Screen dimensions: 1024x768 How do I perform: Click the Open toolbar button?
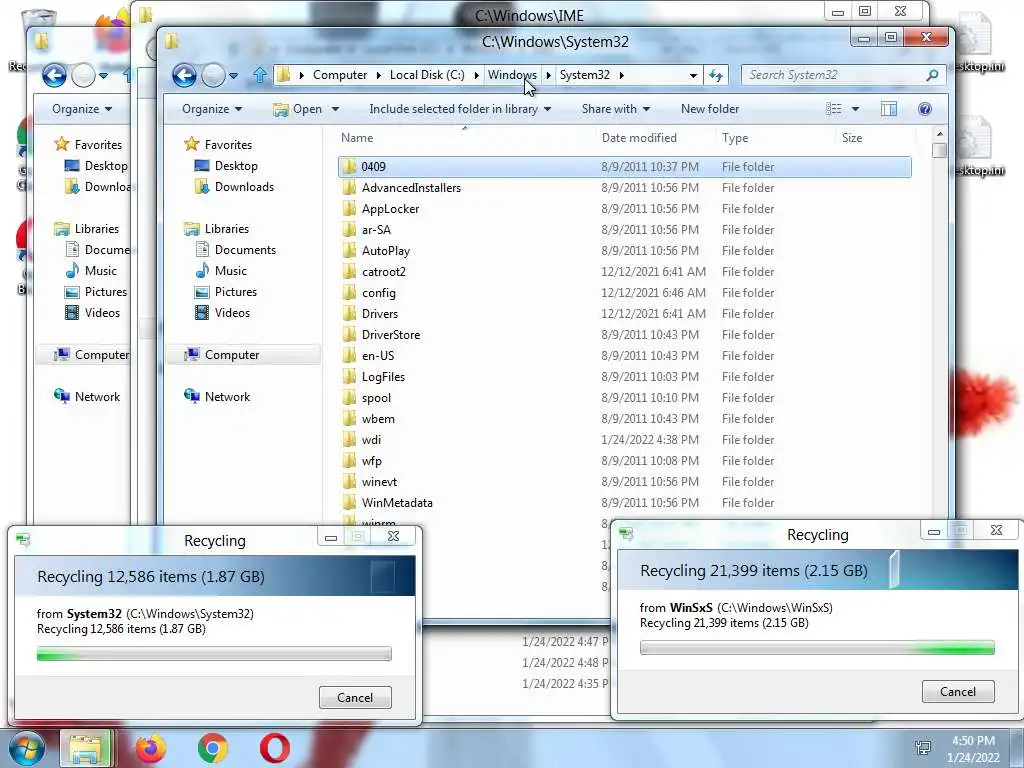(298, 109)
